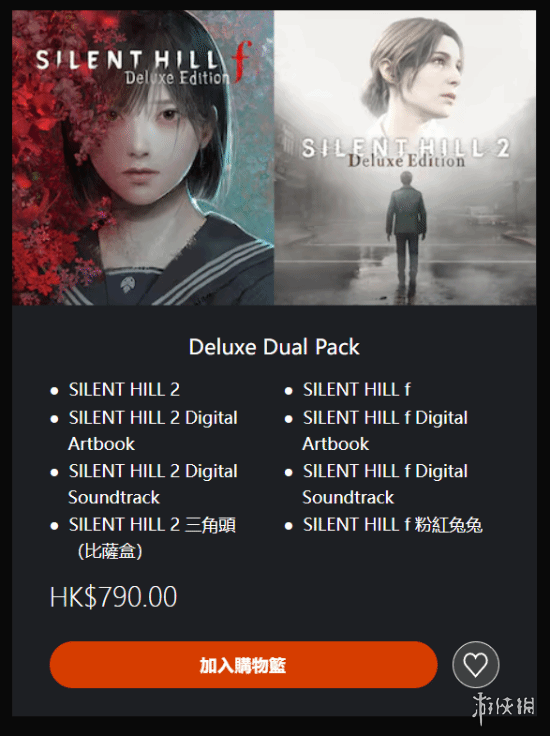The width and height of the screenshot is (550, 736).
Task: Click the heart wishlist icon
Action: (475, 665)
